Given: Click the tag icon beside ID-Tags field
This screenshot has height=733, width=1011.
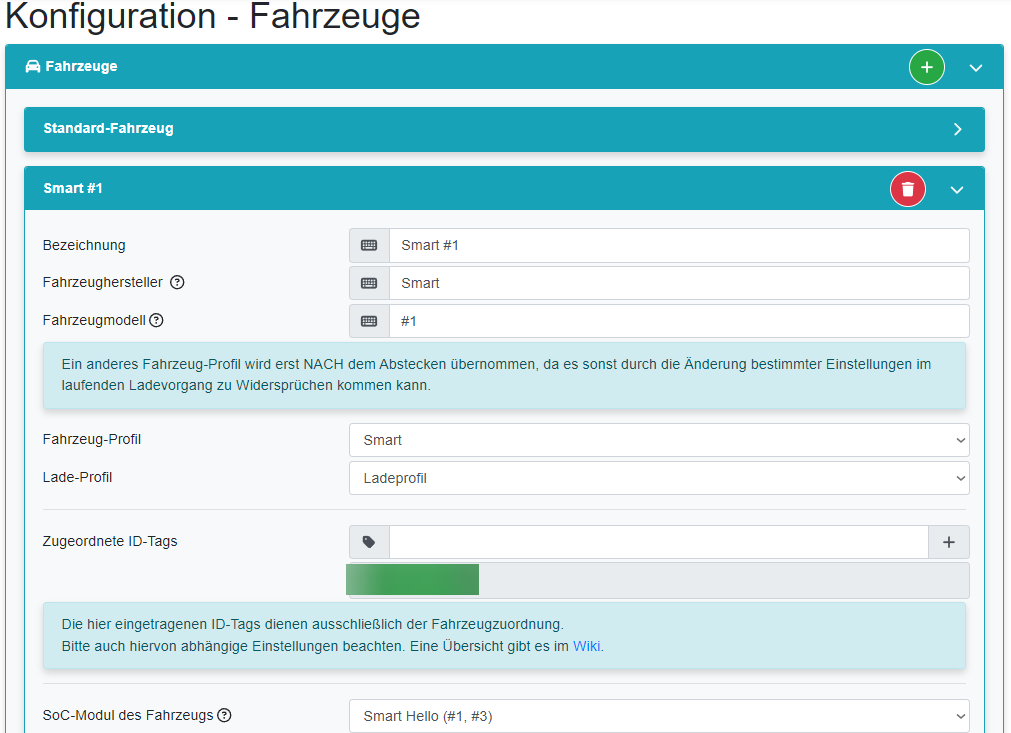Looking at the screenshot, I should point(369,542).
